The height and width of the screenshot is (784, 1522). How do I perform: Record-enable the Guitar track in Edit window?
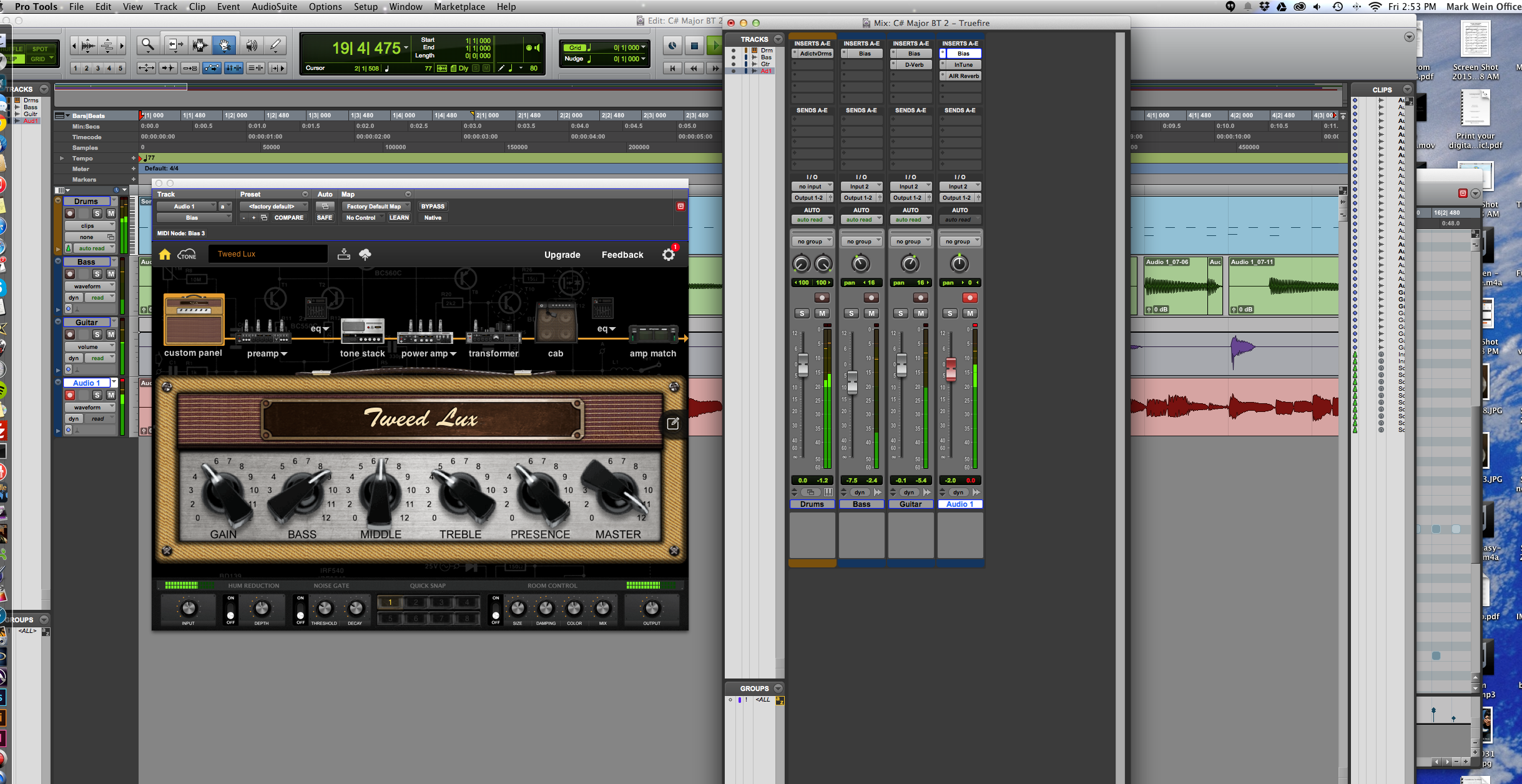pyautogui.click(x=70, y=335)
